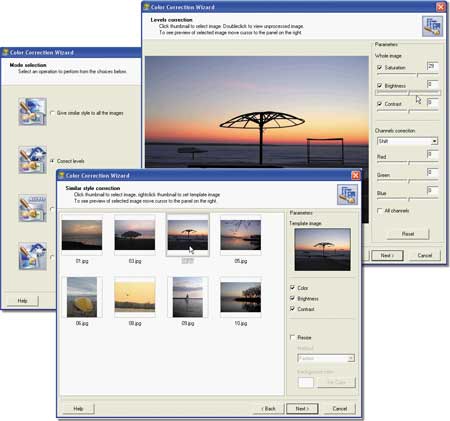Screen dimensions: 450x421
Task: Select the 09.jpg thumbnail
Action: 188,297
